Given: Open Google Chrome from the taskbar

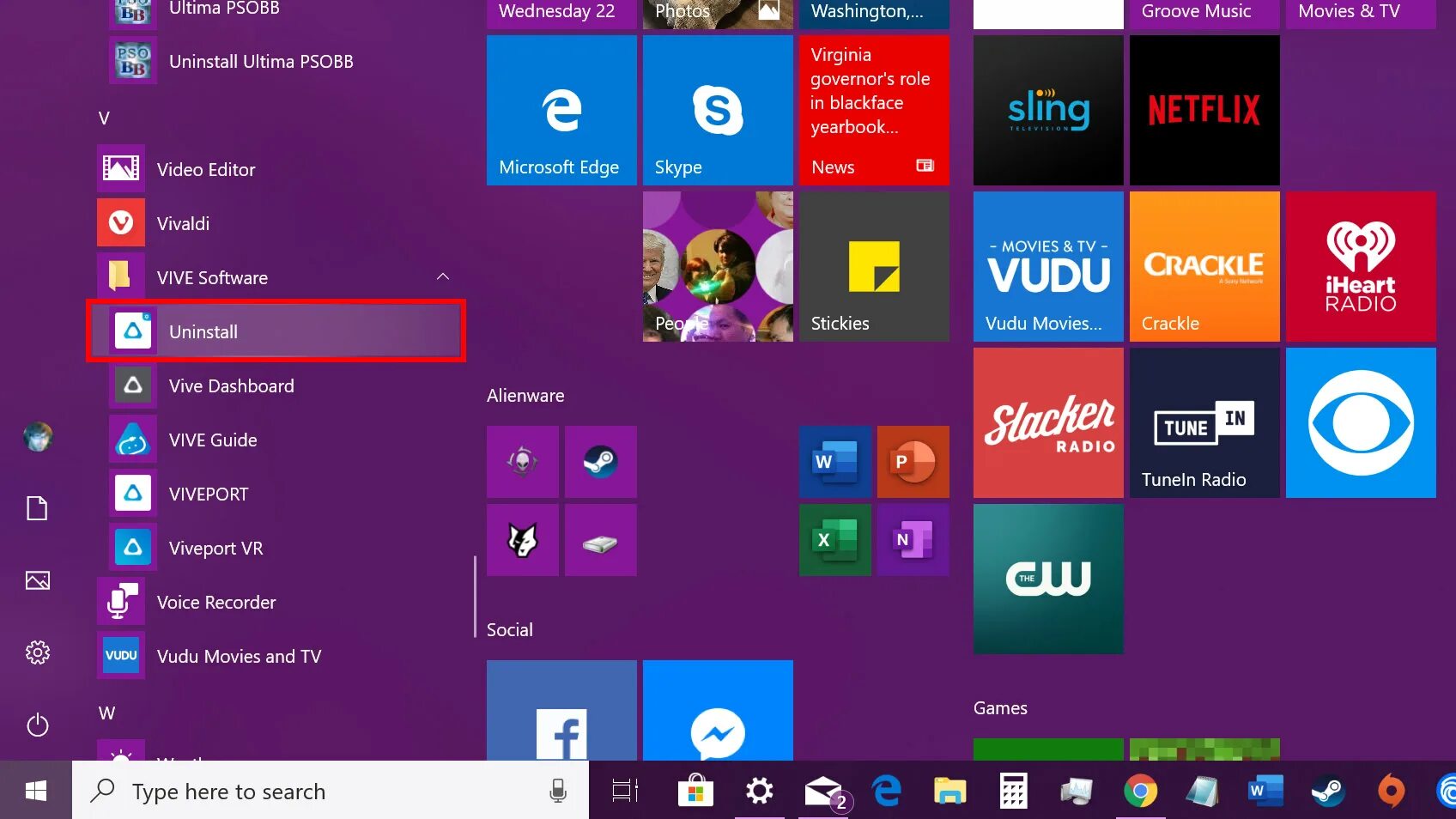Looking at the screenshot, I should 1140,791.
